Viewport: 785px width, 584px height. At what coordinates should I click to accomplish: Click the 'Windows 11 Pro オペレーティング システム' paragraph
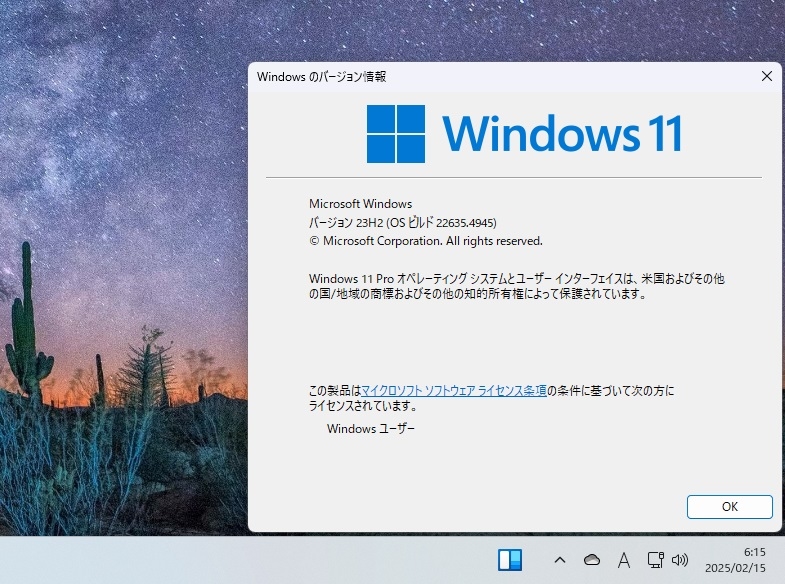(x=517, y=286)
